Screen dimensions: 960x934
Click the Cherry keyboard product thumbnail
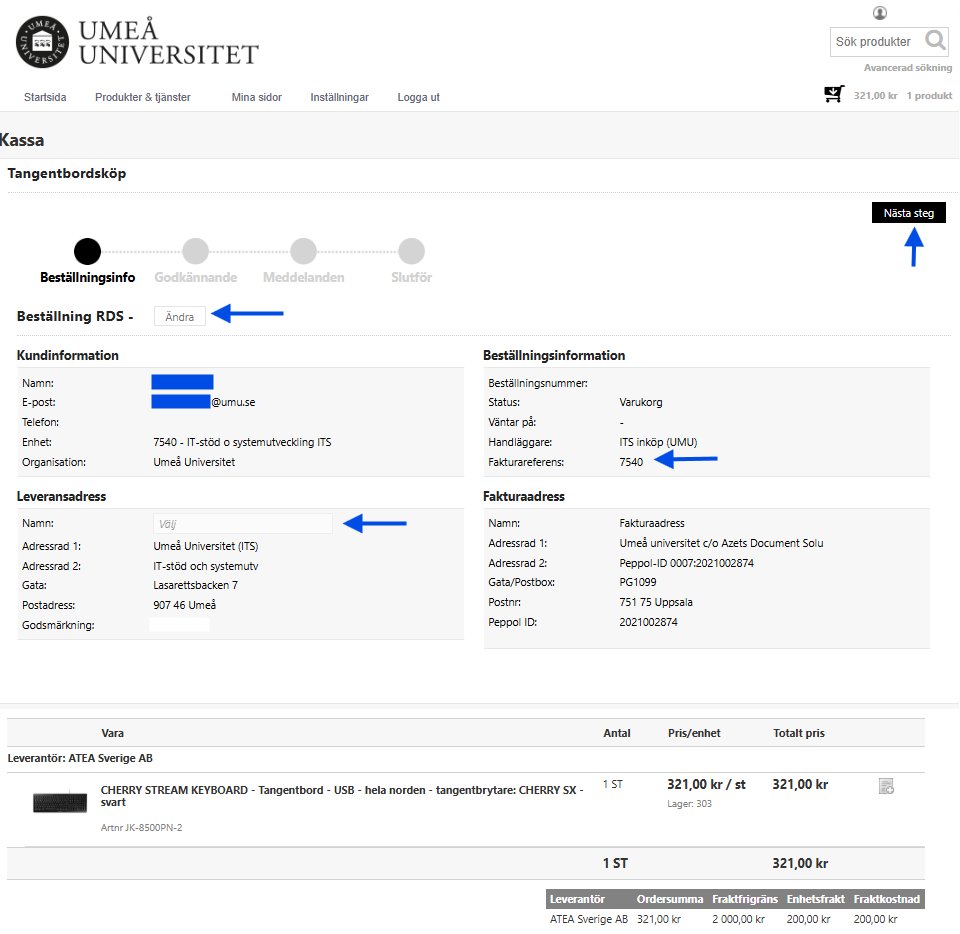point(60,802)
